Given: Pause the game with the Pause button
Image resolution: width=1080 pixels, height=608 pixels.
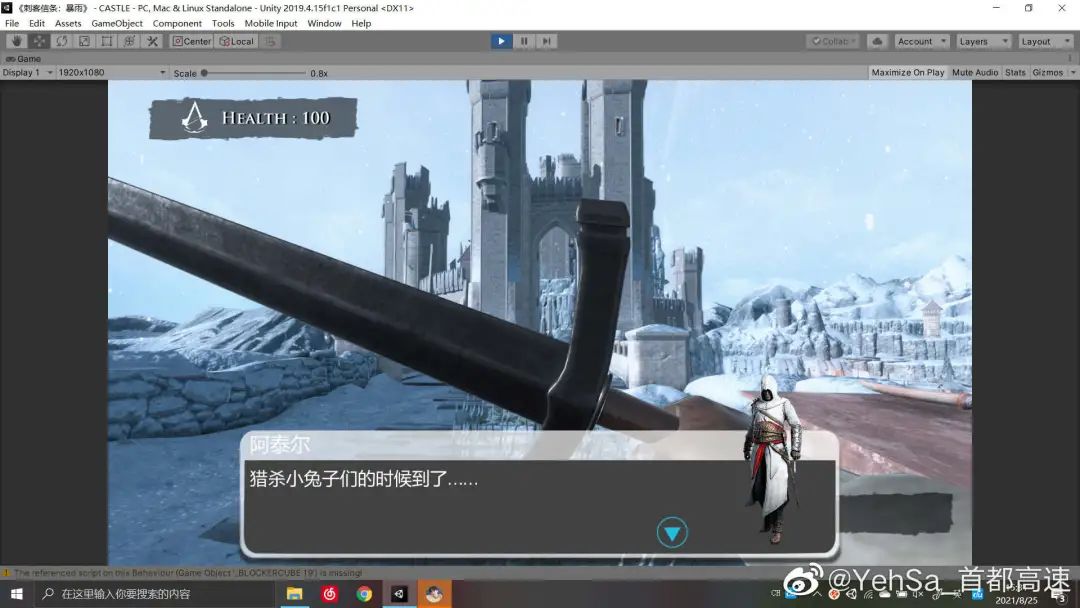Looking at the screenshot, I should click(x=523, y=41).
